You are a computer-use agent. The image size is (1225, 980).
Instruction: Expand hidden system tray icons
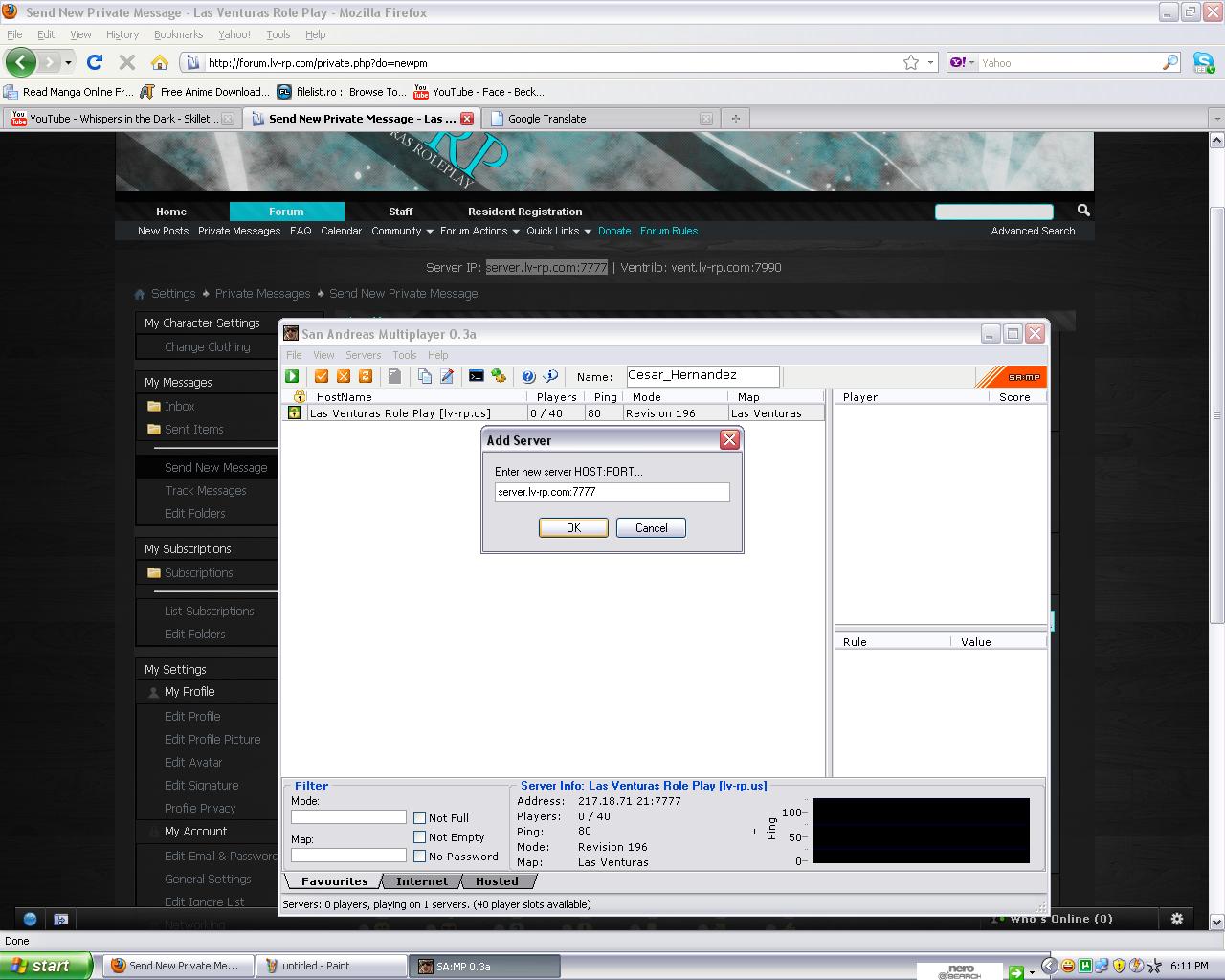coord(1049,966)
